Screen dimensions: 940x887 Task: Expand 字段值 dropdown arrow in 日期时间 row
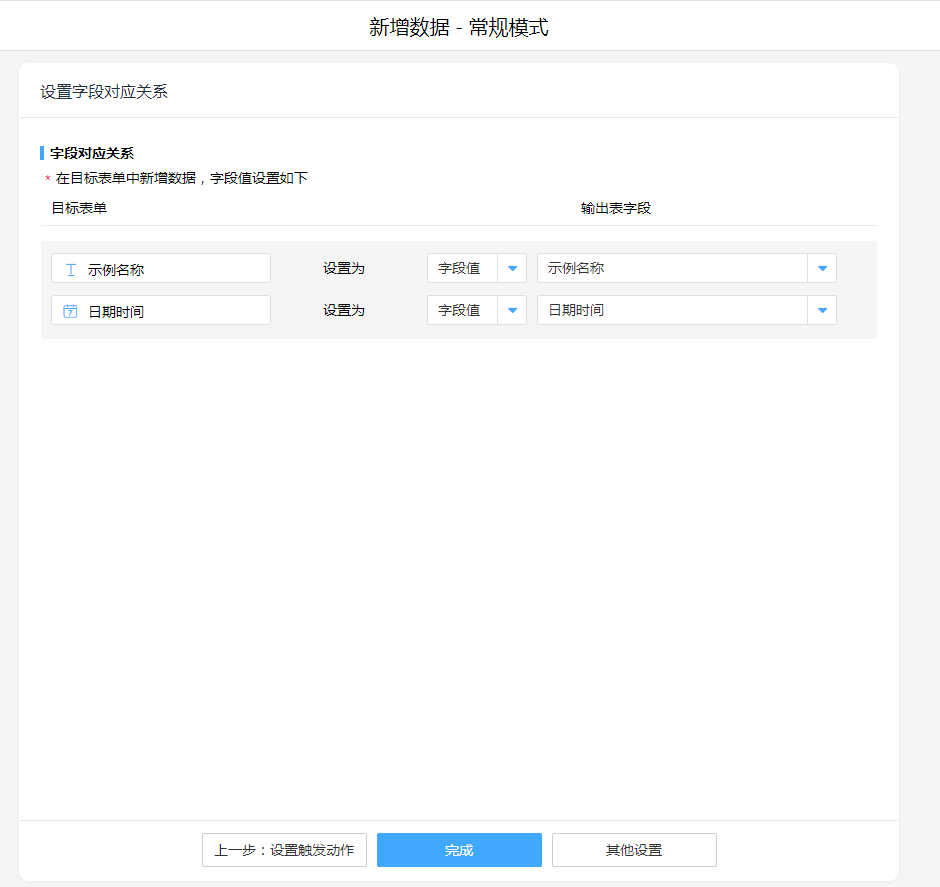coord(512,310)
